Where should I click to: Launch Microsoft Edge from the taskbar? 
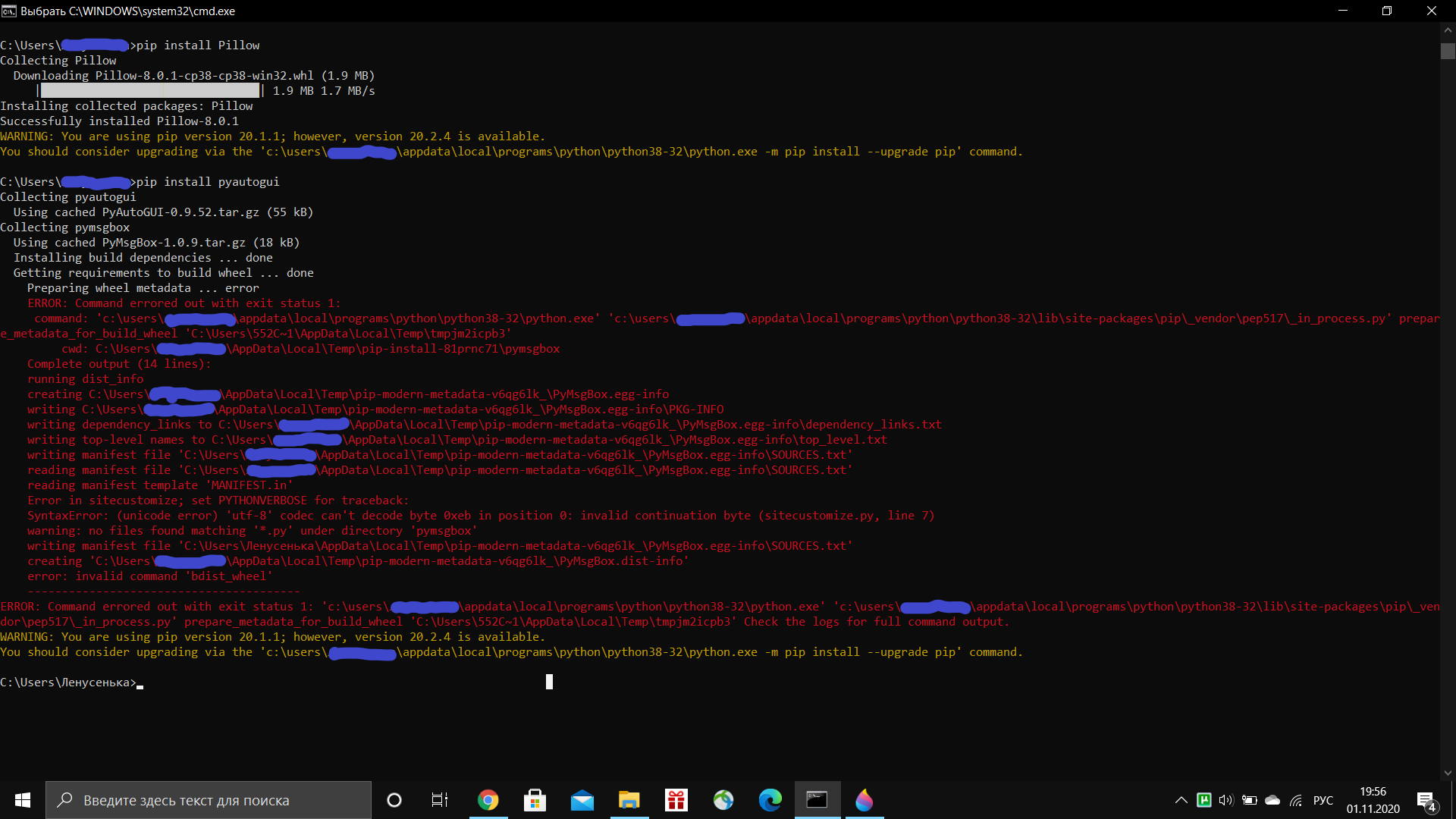pos(770,800)
